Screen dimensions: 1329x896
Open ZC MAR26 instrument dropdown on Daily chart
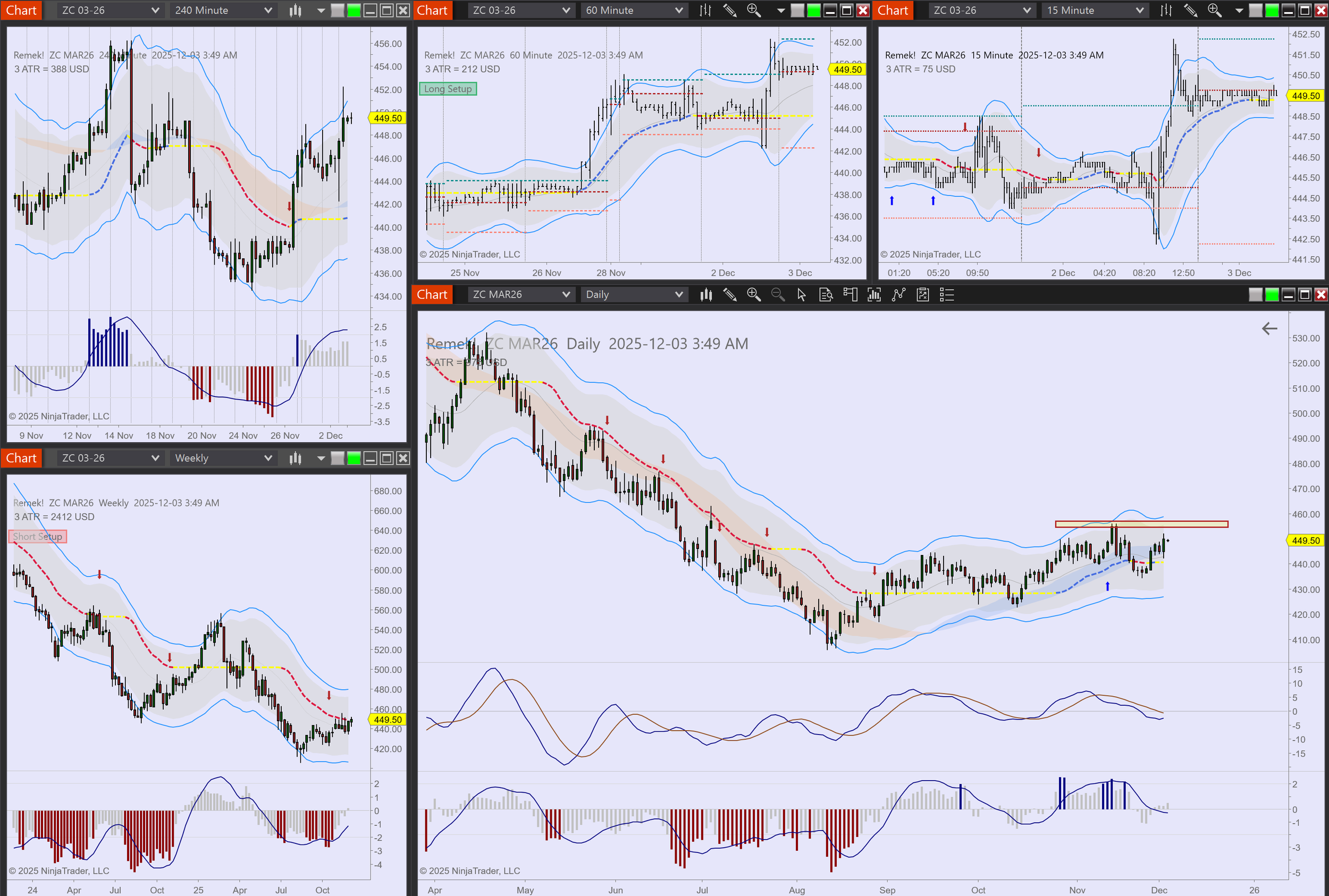pyautogui.click(x=520, y=294)
